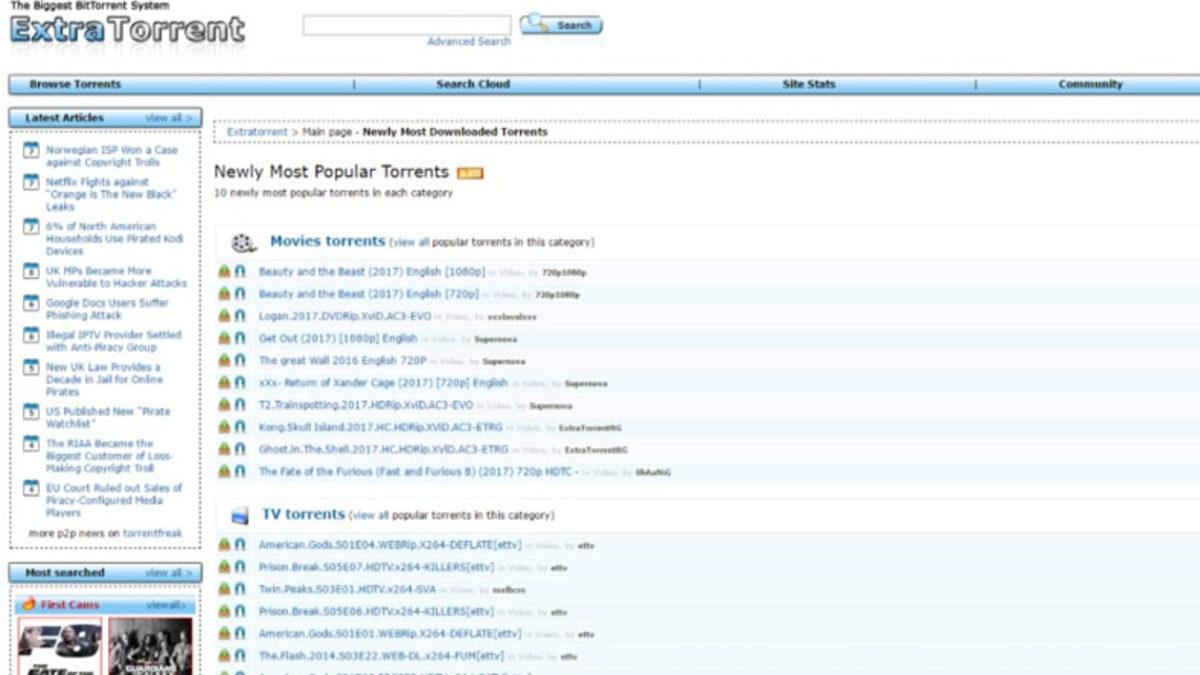1200x675 pixels.
Task: Open the Search Cloud section
Action: [x=473, y=84]
